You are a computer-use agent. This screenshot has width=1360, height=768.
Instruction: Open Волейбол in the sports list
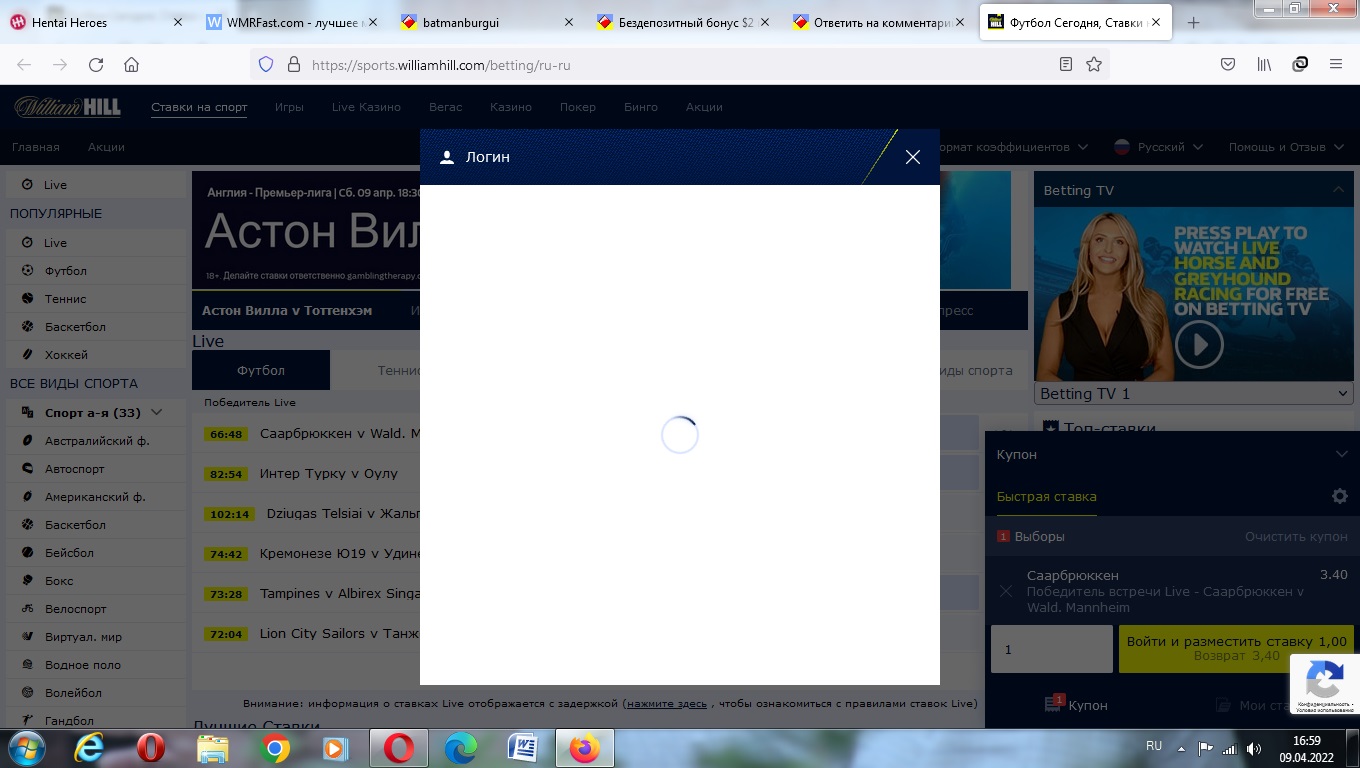(95, 693)
